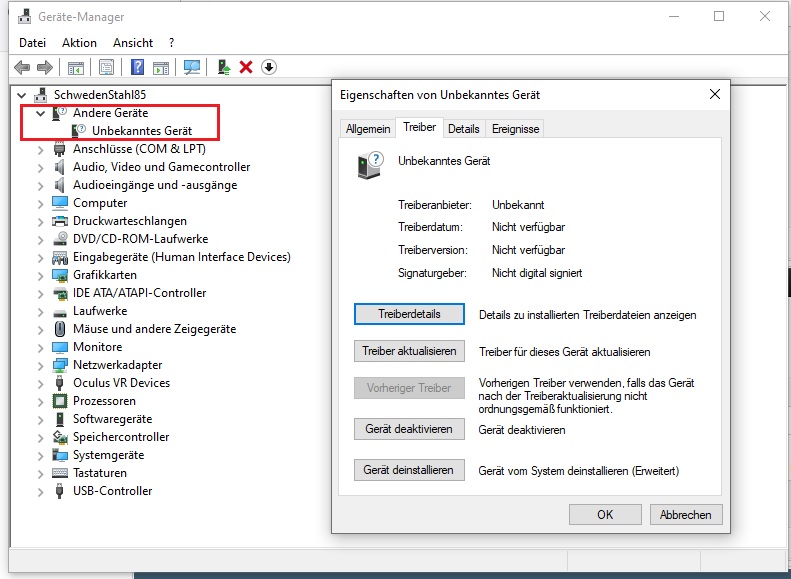Viewport: 791px width, 579px height.
Task: Click the update driver toolbar icon with green arrow
Action: pyautogui.click(x=224, y=67)
